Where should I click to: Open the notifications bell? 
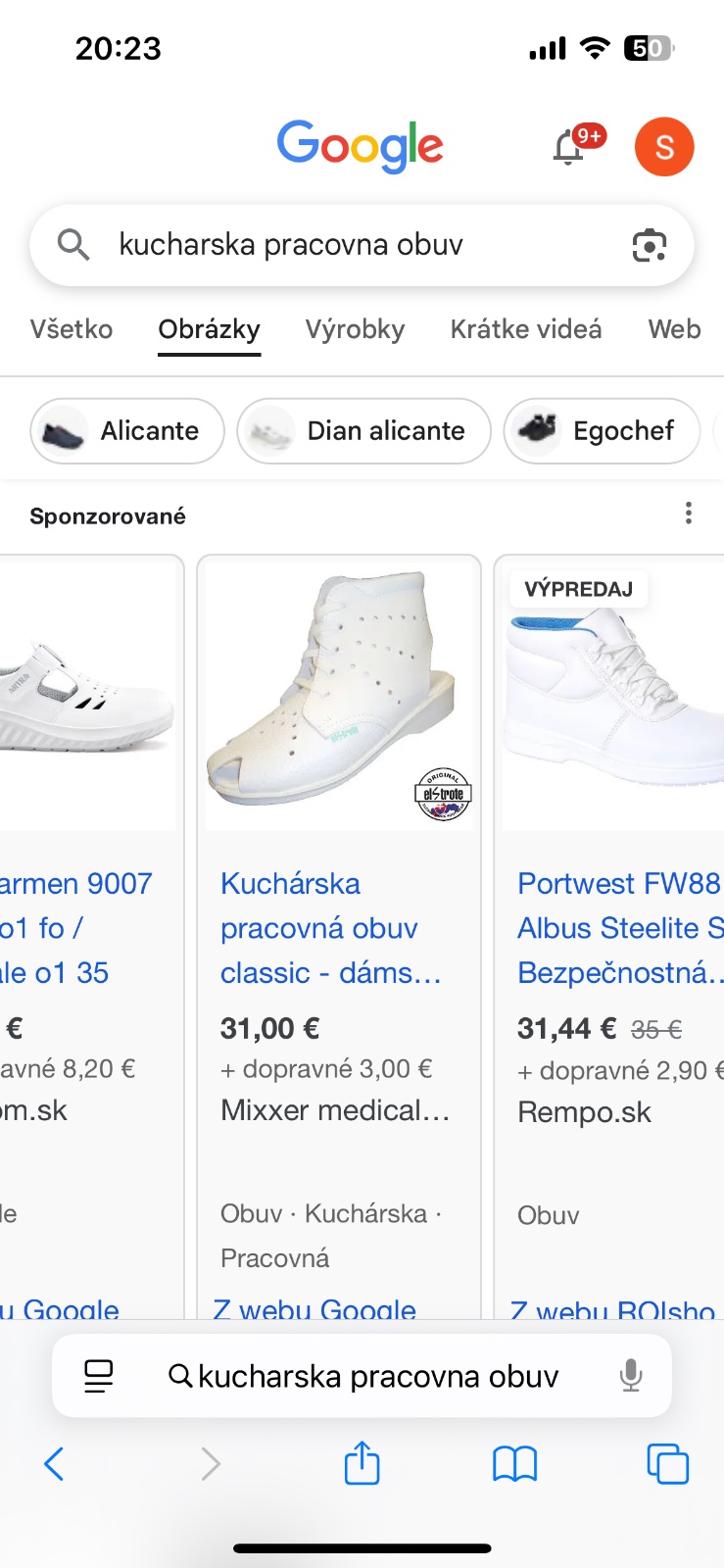click(569, 148)
